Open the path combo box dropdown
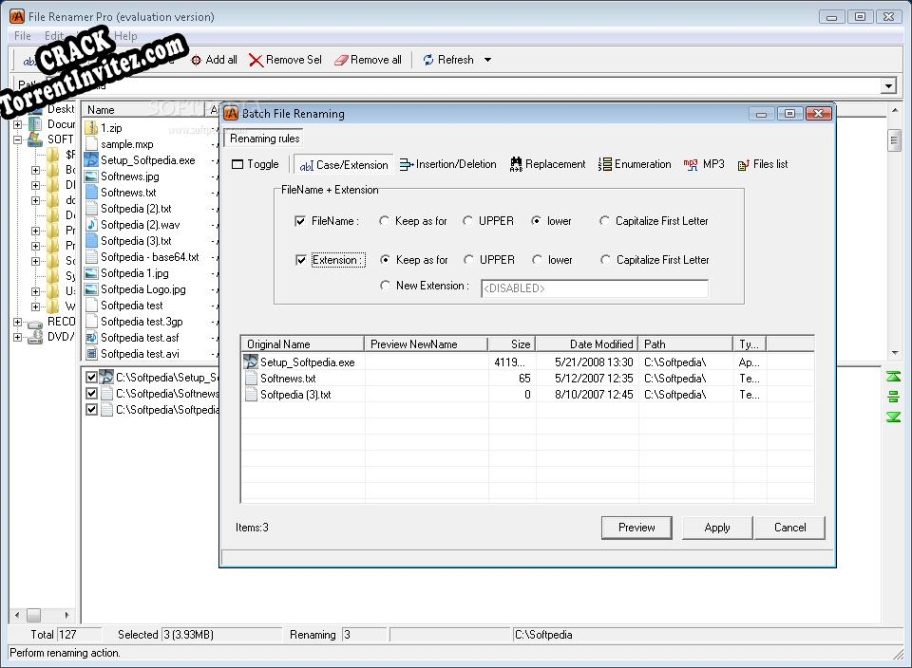This screenshot has width=912, height=668. pos(889,85)
